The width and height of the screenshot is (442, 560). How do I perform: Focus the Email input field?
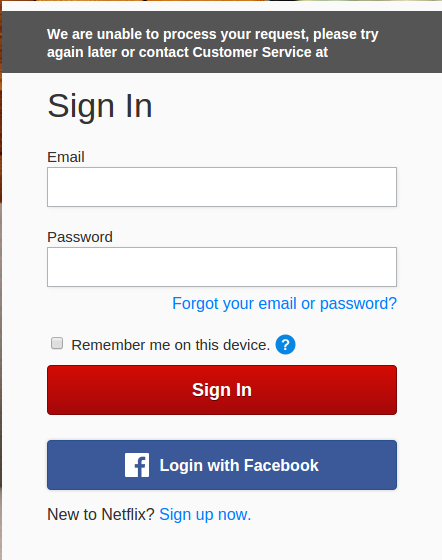tap(222, 187)
